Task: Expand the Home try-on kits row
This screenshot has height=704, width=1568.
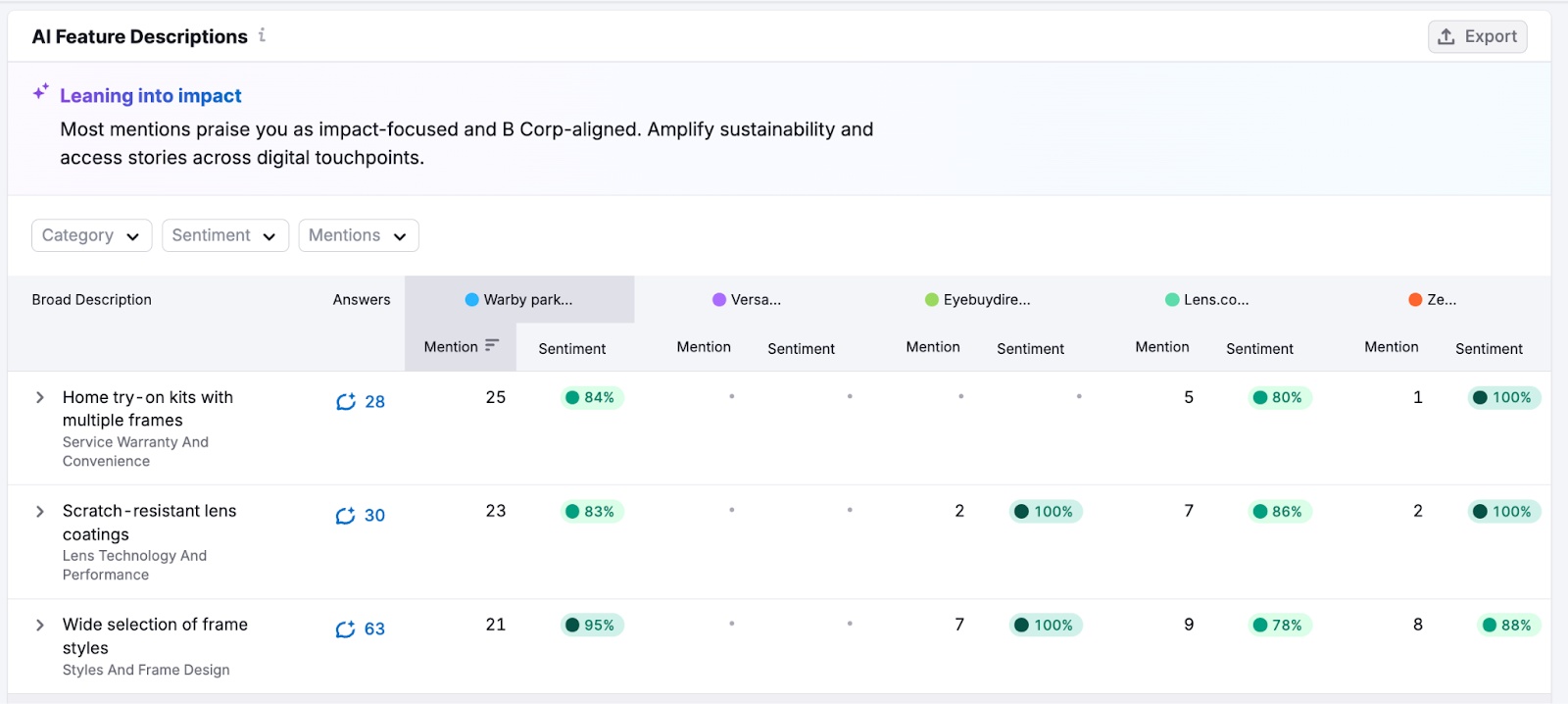Action: tap(40, 397)
